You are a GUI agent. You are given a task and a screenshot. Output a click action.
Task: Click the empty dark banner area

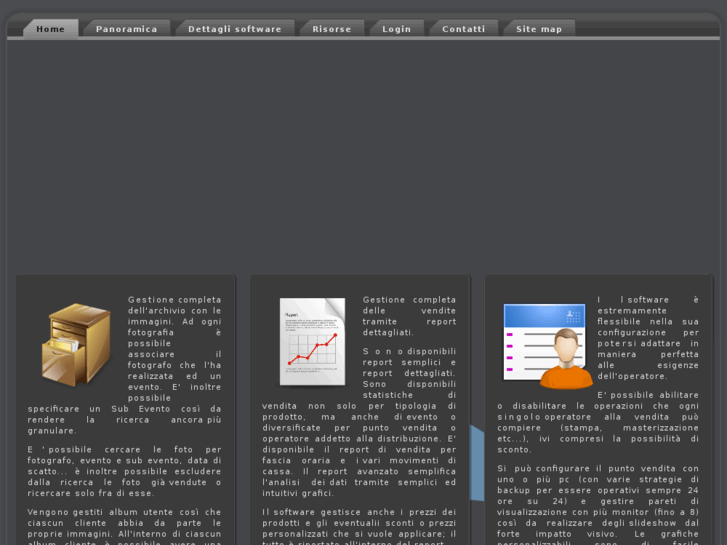coord(363,150)
